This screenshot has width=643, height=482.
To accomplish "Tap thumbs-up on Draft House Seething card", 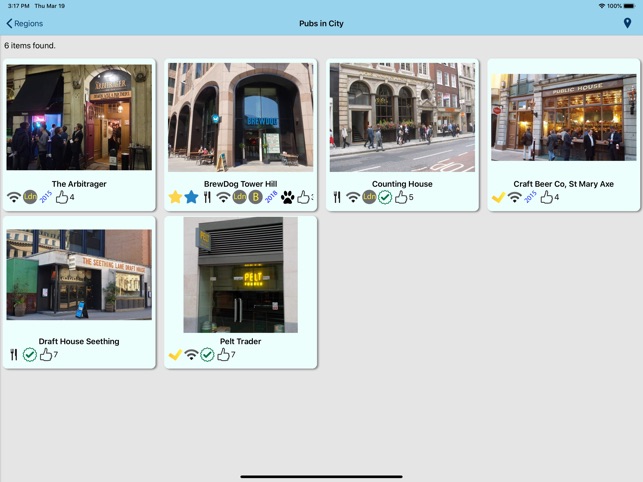I will pyautogui.click(x=46, y=355).
